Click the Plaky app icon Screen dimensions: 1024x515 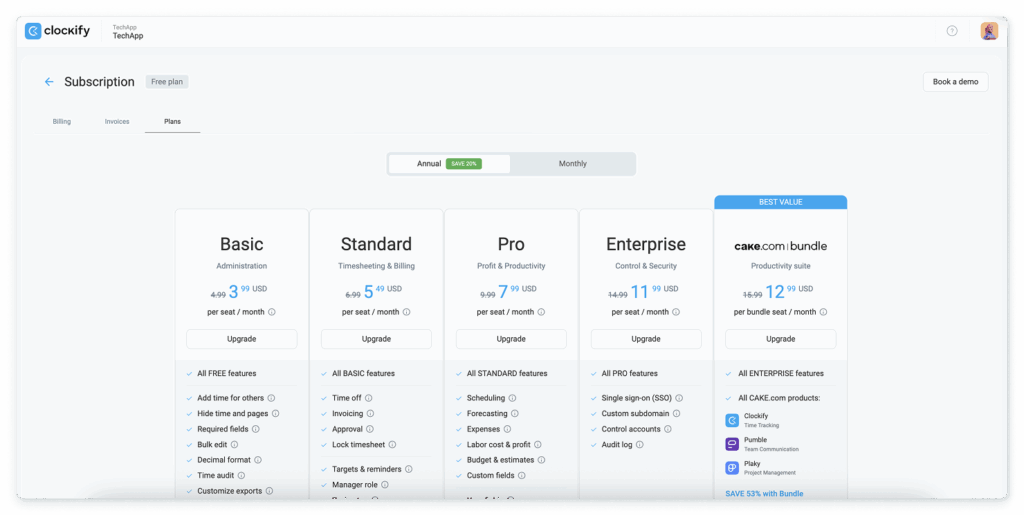coord(732,467)
